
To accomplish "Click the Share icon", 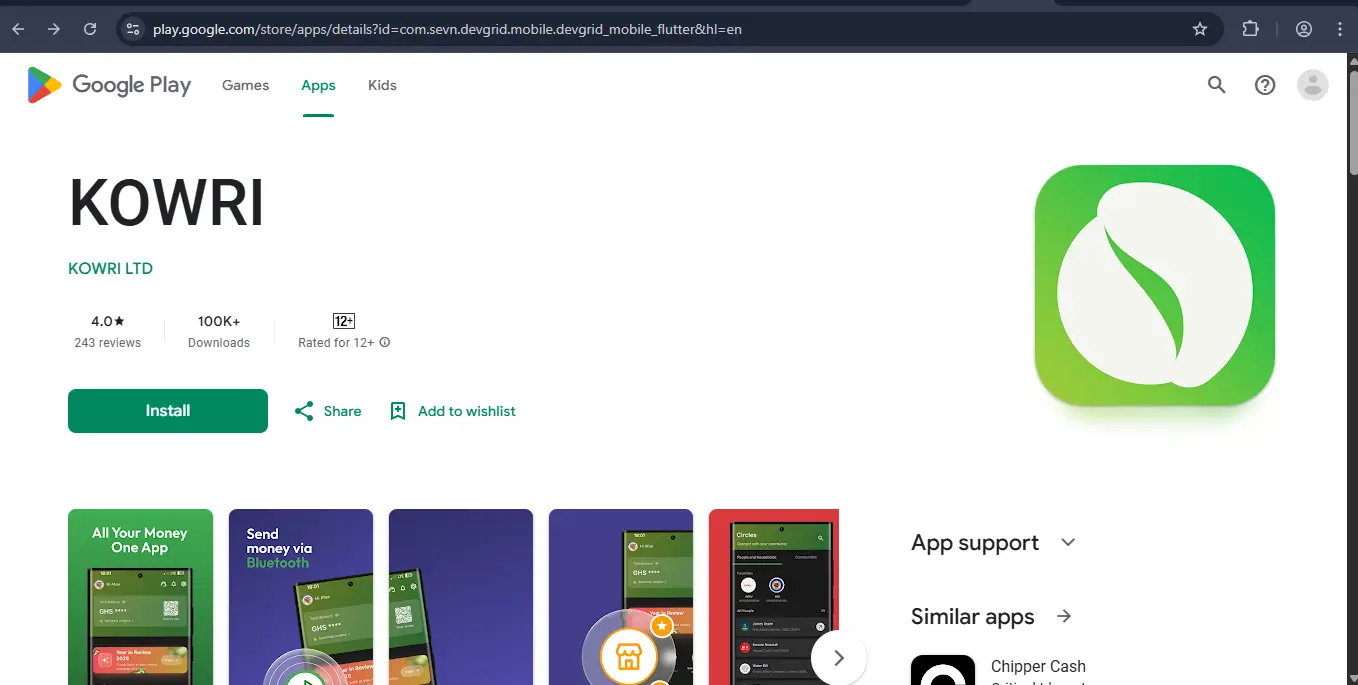I will tap(304, 411).
